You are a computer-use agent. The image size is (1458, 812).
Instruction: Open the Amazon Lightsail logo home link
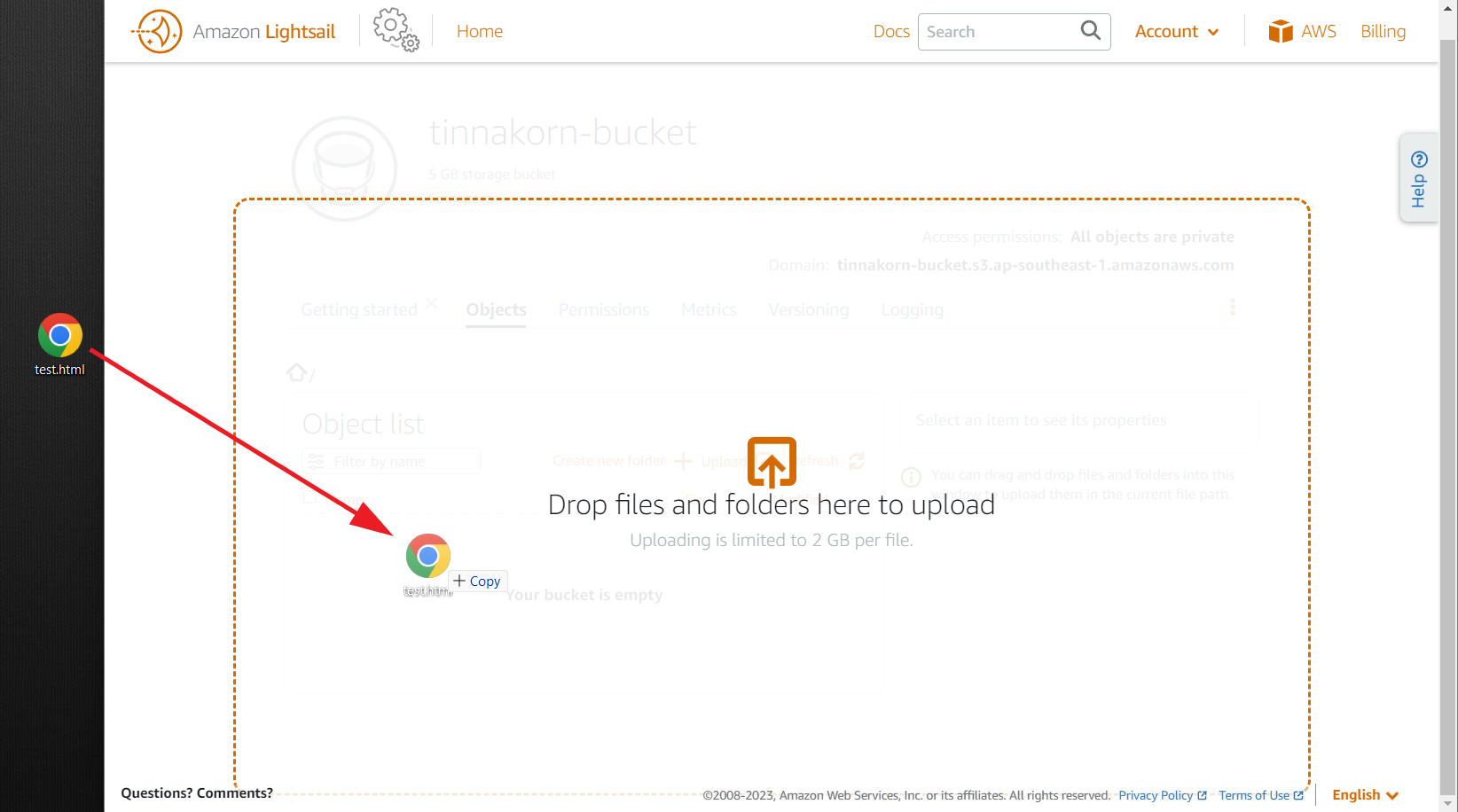point(233,31)
